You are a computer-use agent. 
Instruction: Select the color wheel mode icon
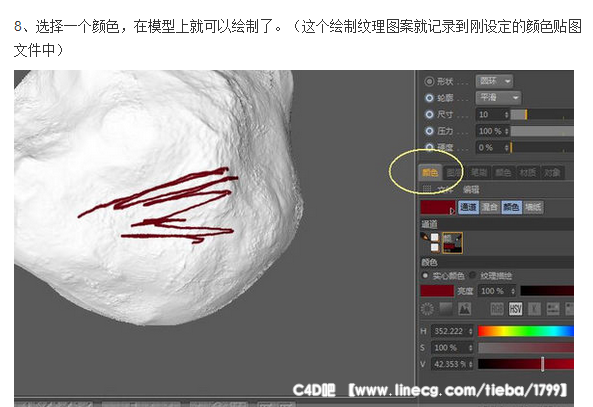pyautogui.click(x=427, y=309)
